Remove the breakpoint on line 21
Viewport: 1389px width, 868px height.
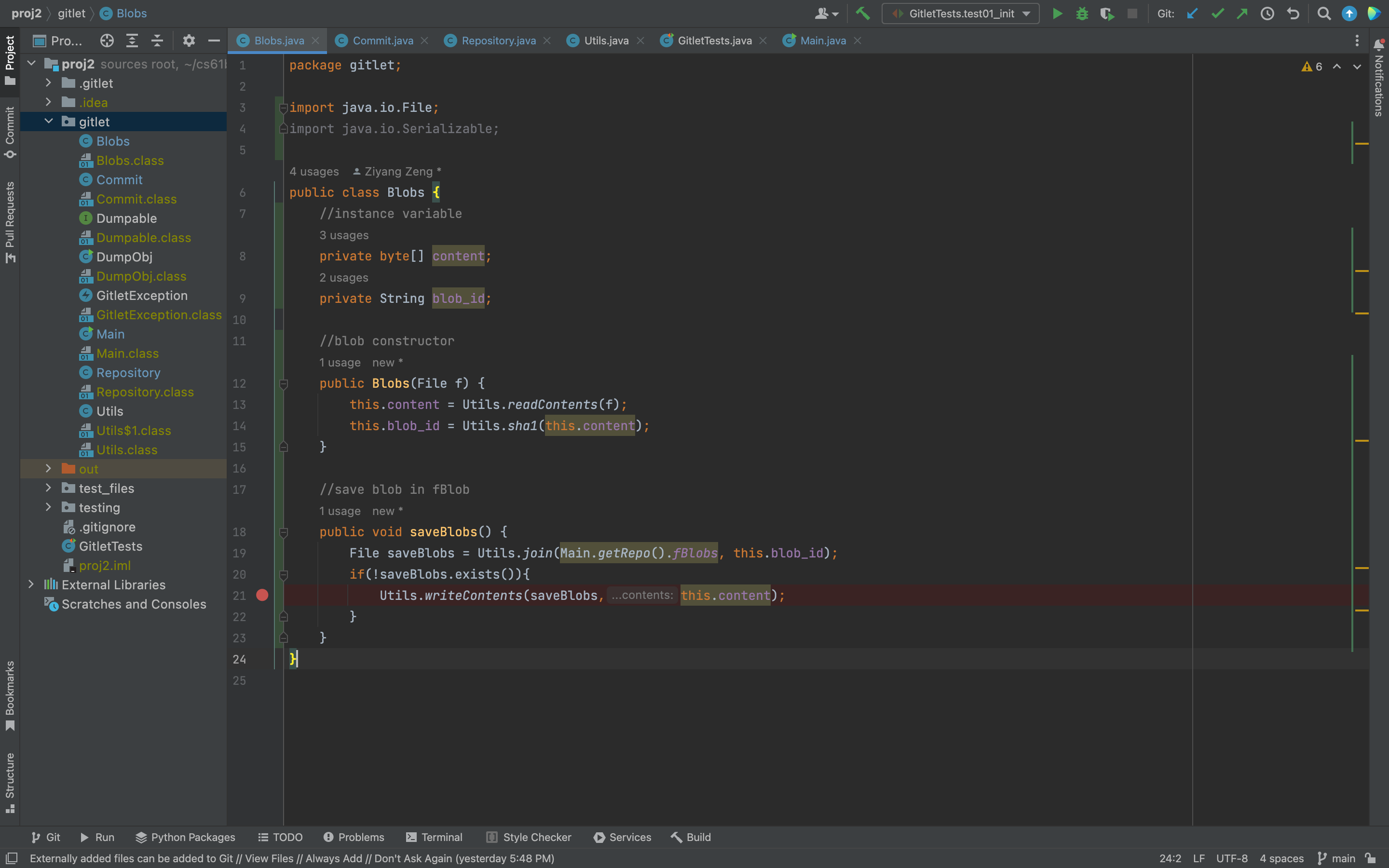[262, 596]
